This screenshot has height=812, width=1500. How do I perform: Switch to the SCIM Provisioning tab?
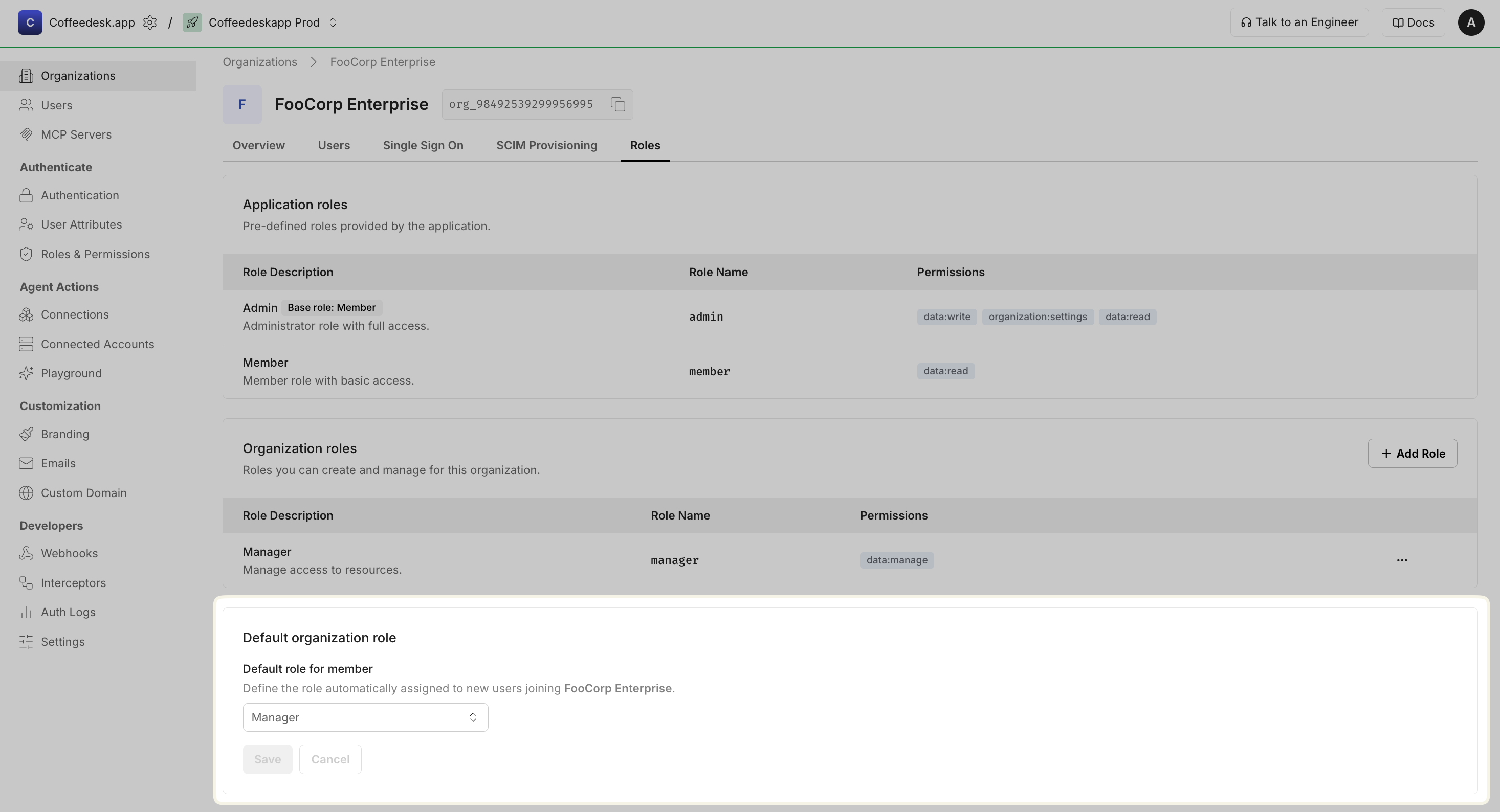[x=546, y=146]
